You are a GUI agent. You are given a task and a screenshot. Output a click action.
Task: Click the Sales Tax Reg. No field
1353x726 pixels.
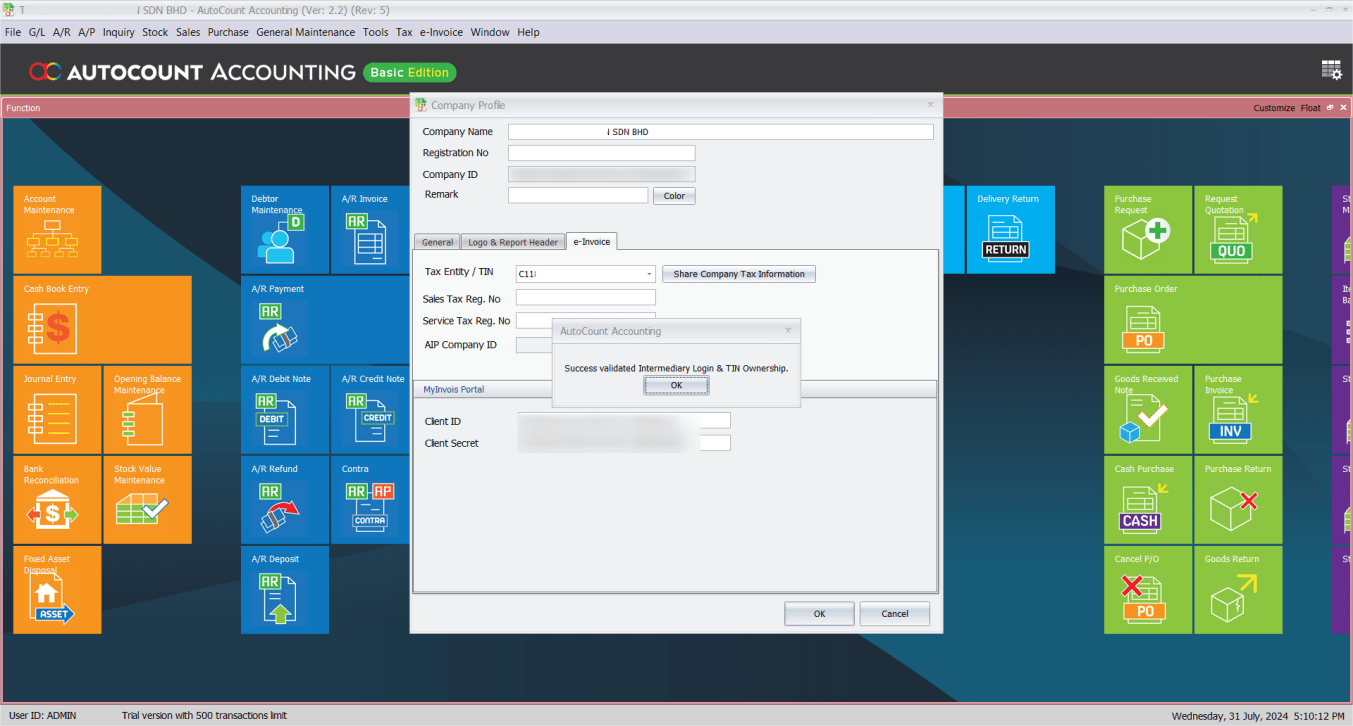585,298
